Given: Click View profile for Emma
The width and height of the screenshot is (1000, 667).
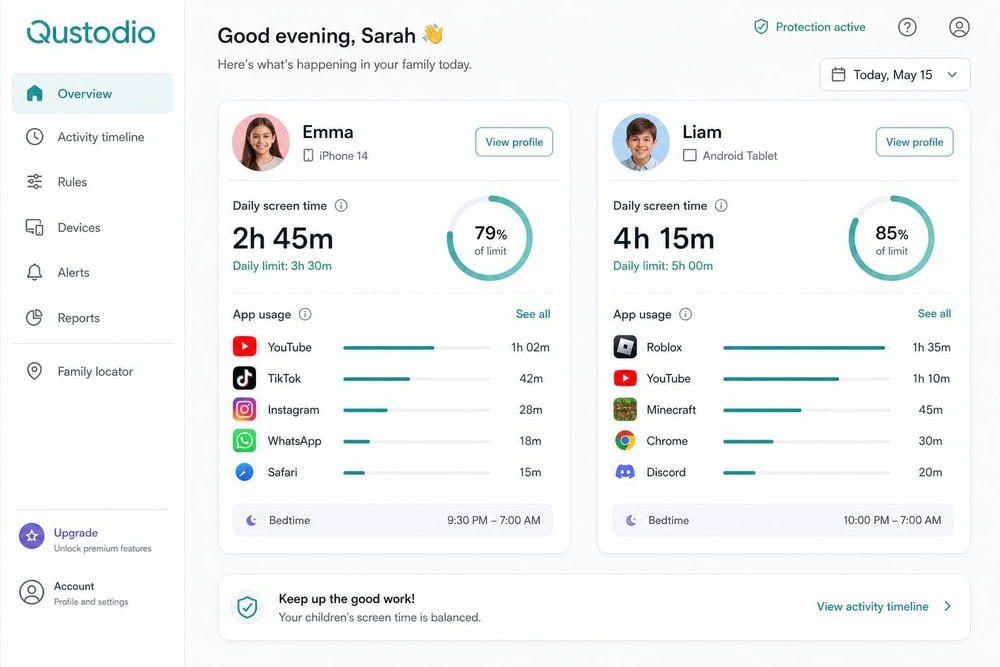Looking at the screenshot, I should click(514, 142).
